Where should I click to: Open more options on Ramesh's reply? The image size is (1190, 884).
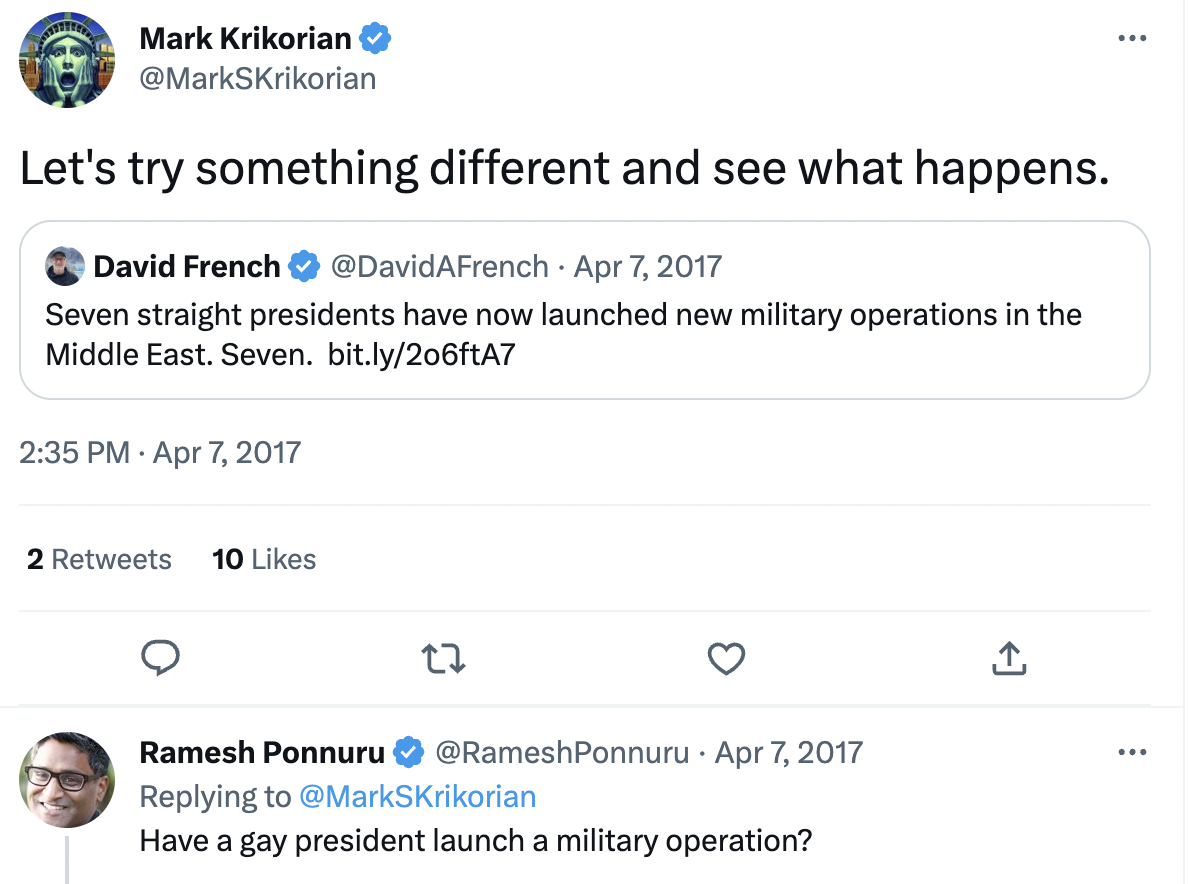click(x=1131, y=752)
